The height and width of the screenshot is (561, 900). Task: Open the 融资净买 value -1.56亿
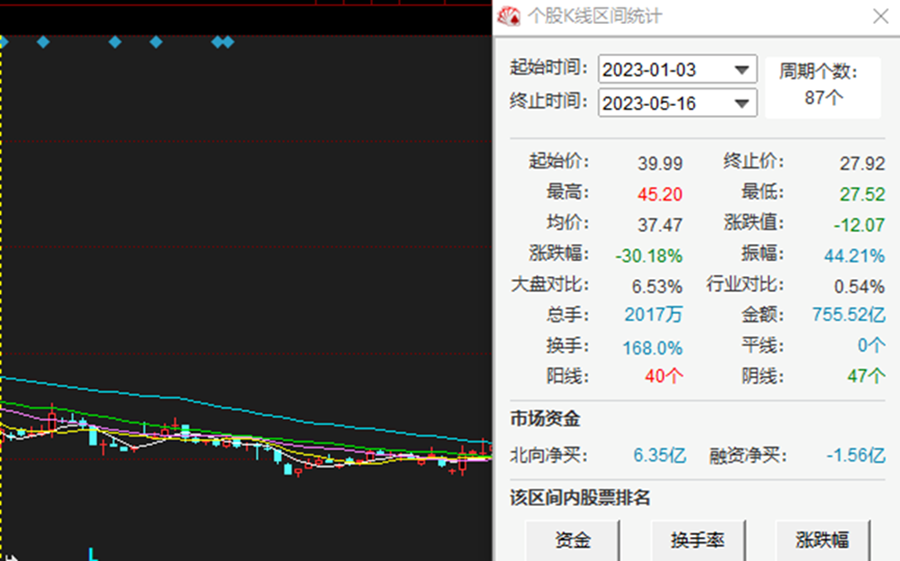coord(855,455)
